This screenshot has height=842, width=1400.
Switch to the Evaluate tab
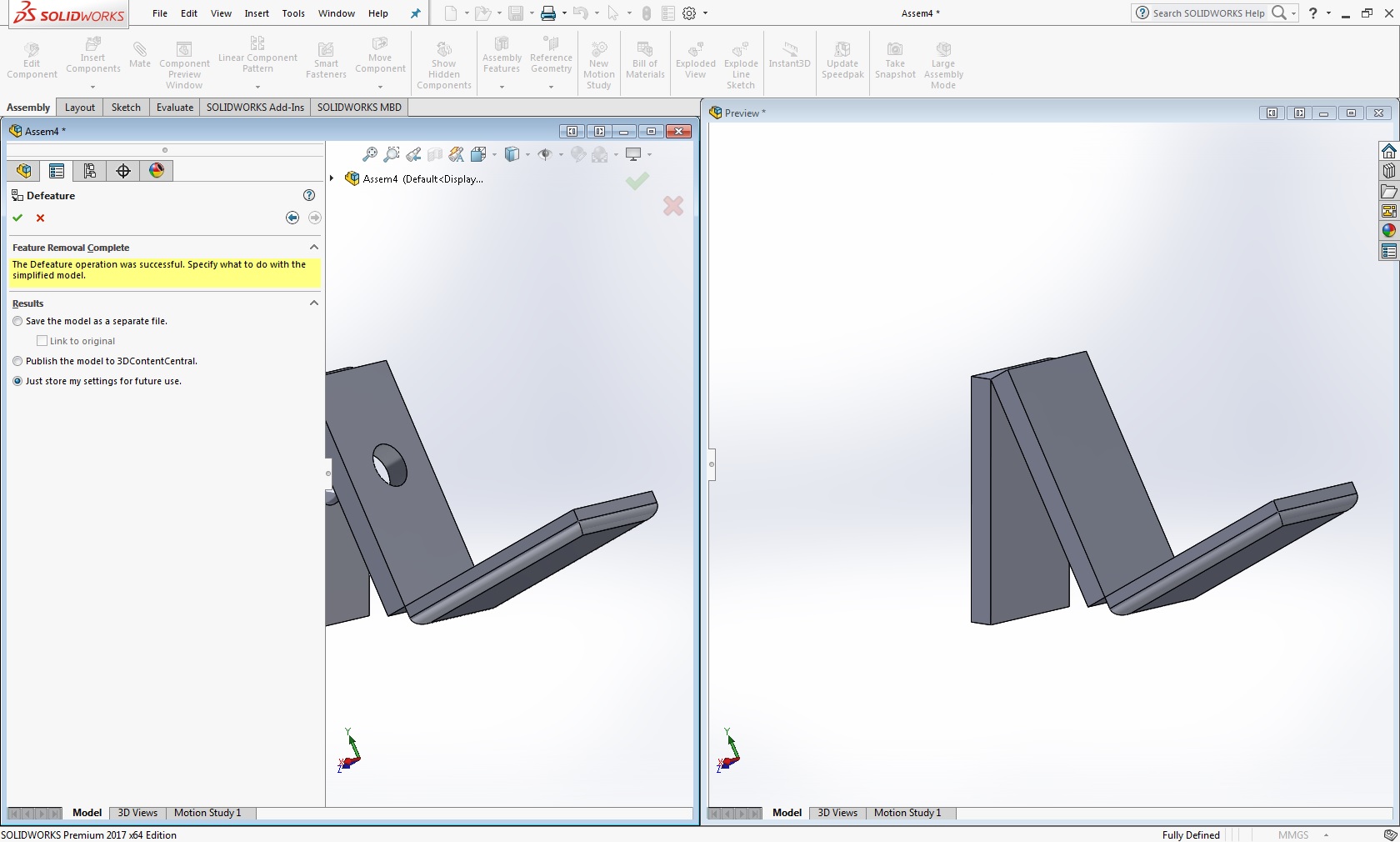[174, 108]
